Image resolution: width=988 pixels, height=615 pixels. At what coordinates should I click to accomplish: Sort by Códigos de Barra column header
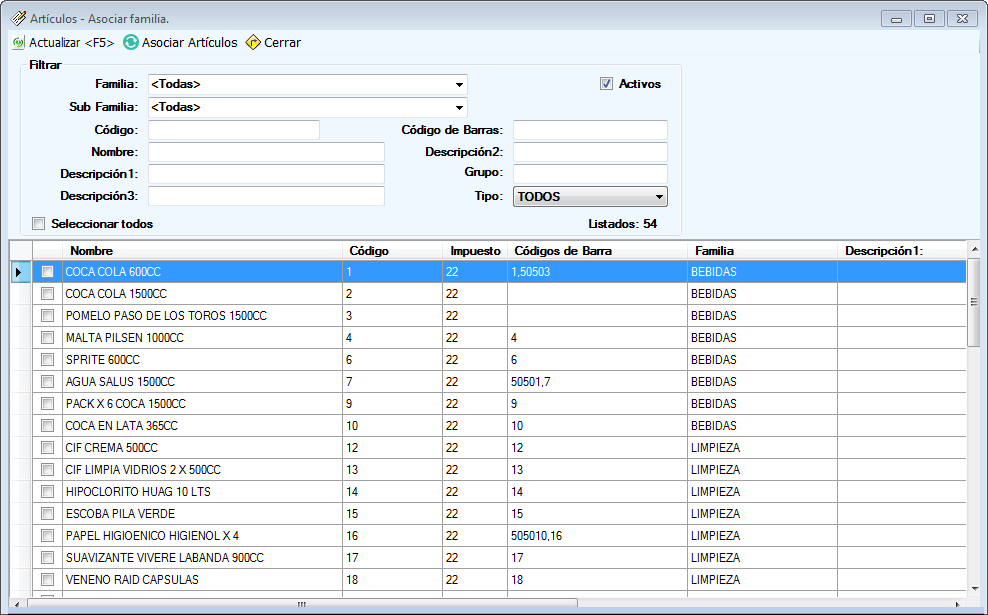(x=597, y=251)
